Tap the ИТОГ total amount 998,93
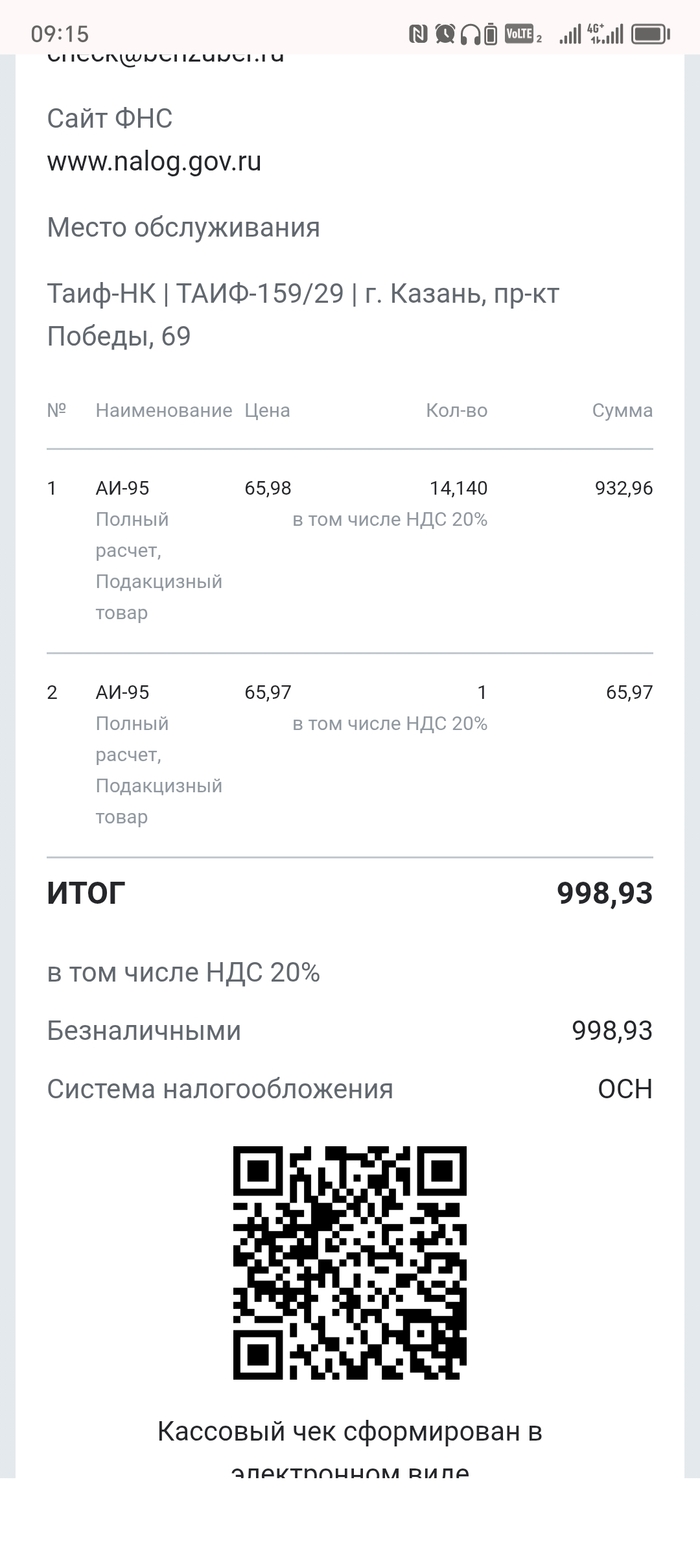This screenshot has width=700, height=1556. [604, 894]
